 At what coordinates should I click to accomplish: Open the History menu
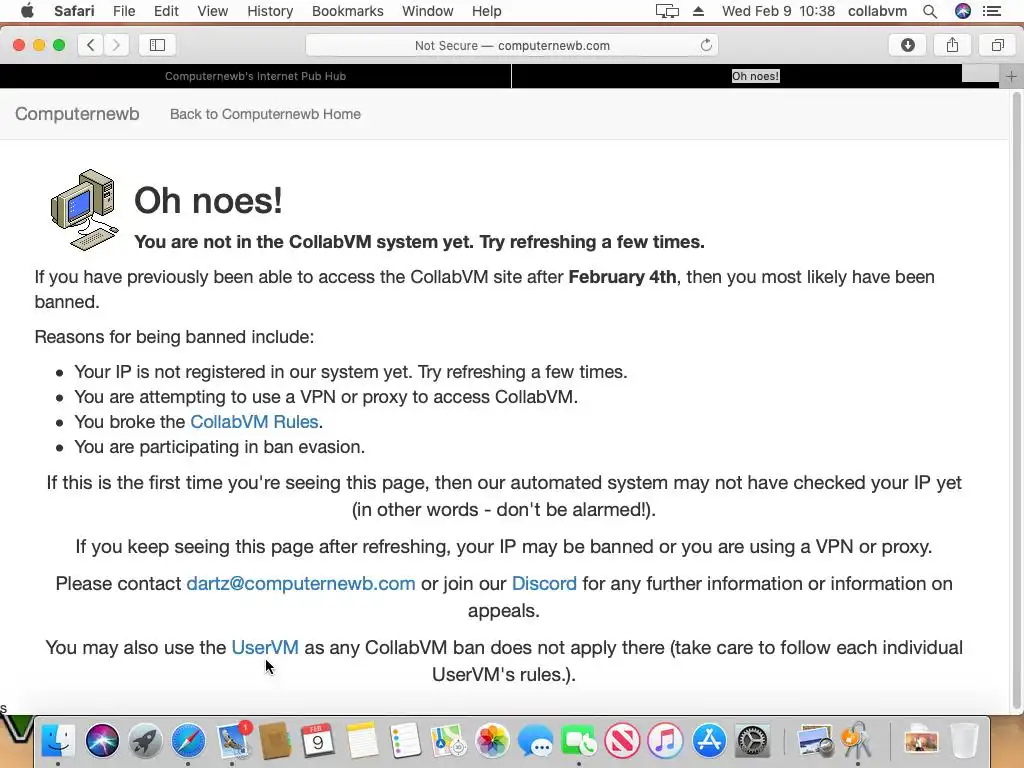click(x=270, y=11)
